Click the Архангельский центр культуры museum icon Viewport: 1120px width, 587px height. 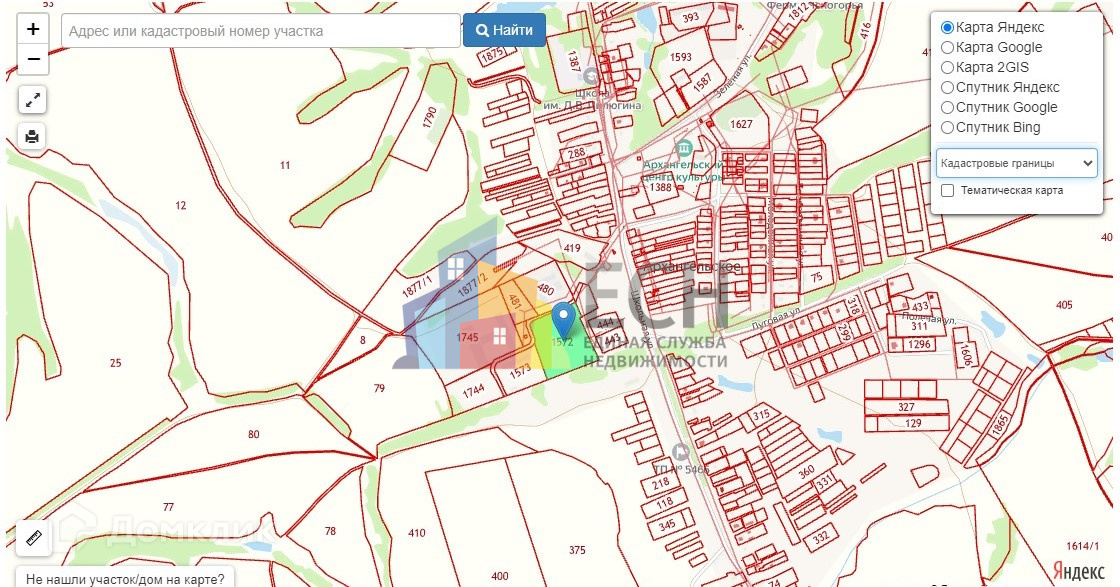(x=684, y=147)
